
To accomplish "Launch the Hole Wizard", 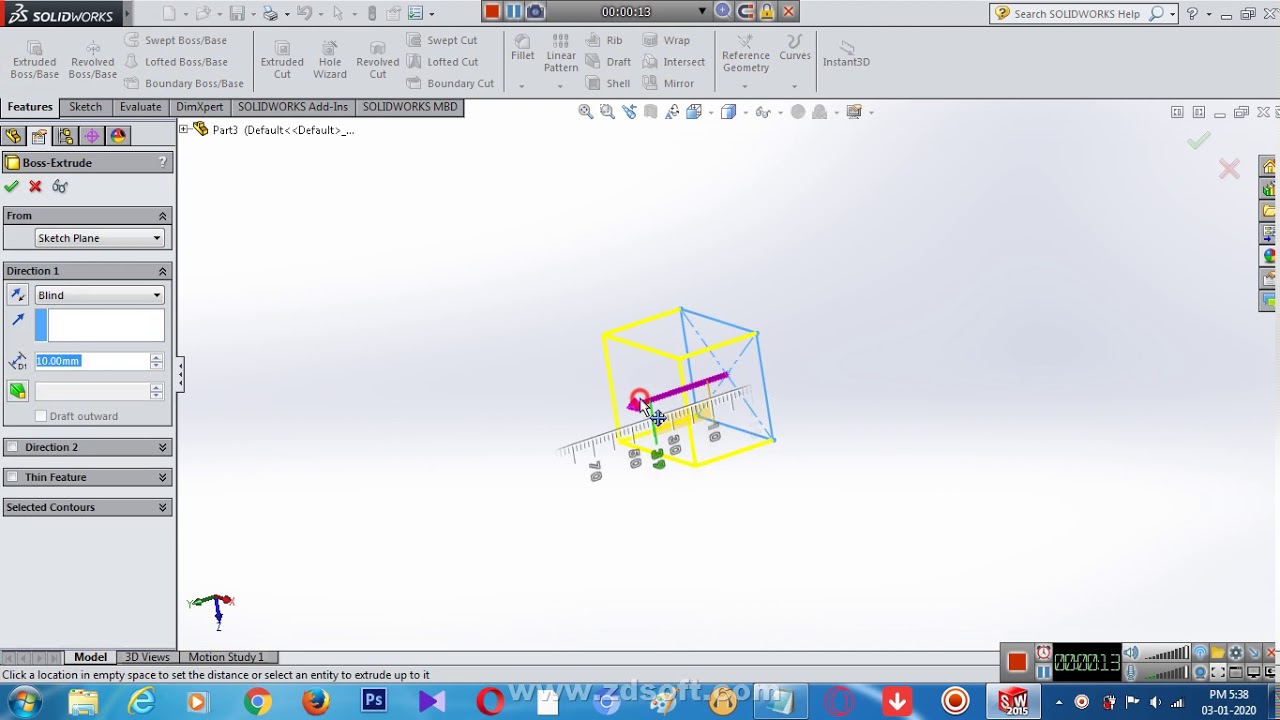I will click(330, 60).
